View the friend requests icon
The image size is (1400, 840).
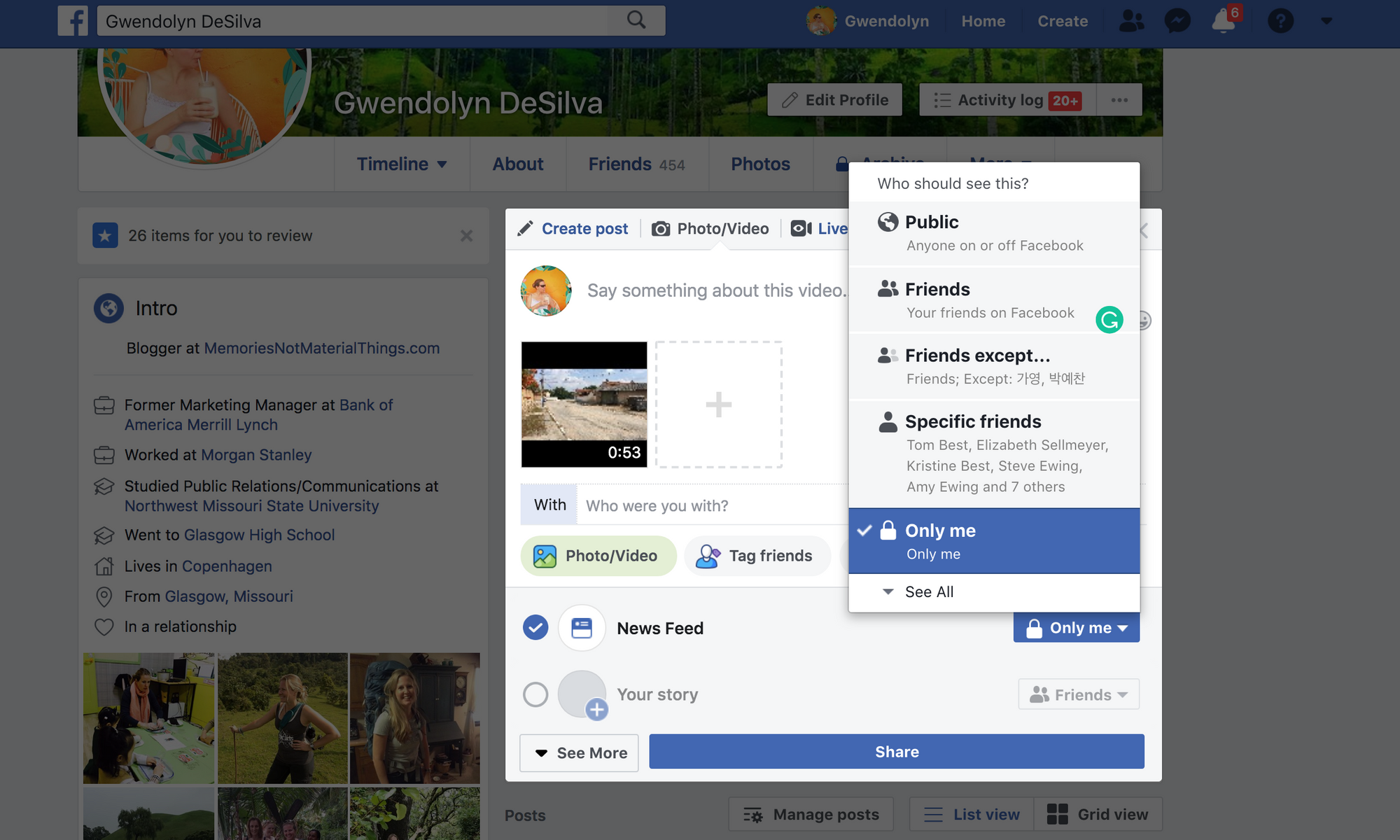coord(1133,20)
